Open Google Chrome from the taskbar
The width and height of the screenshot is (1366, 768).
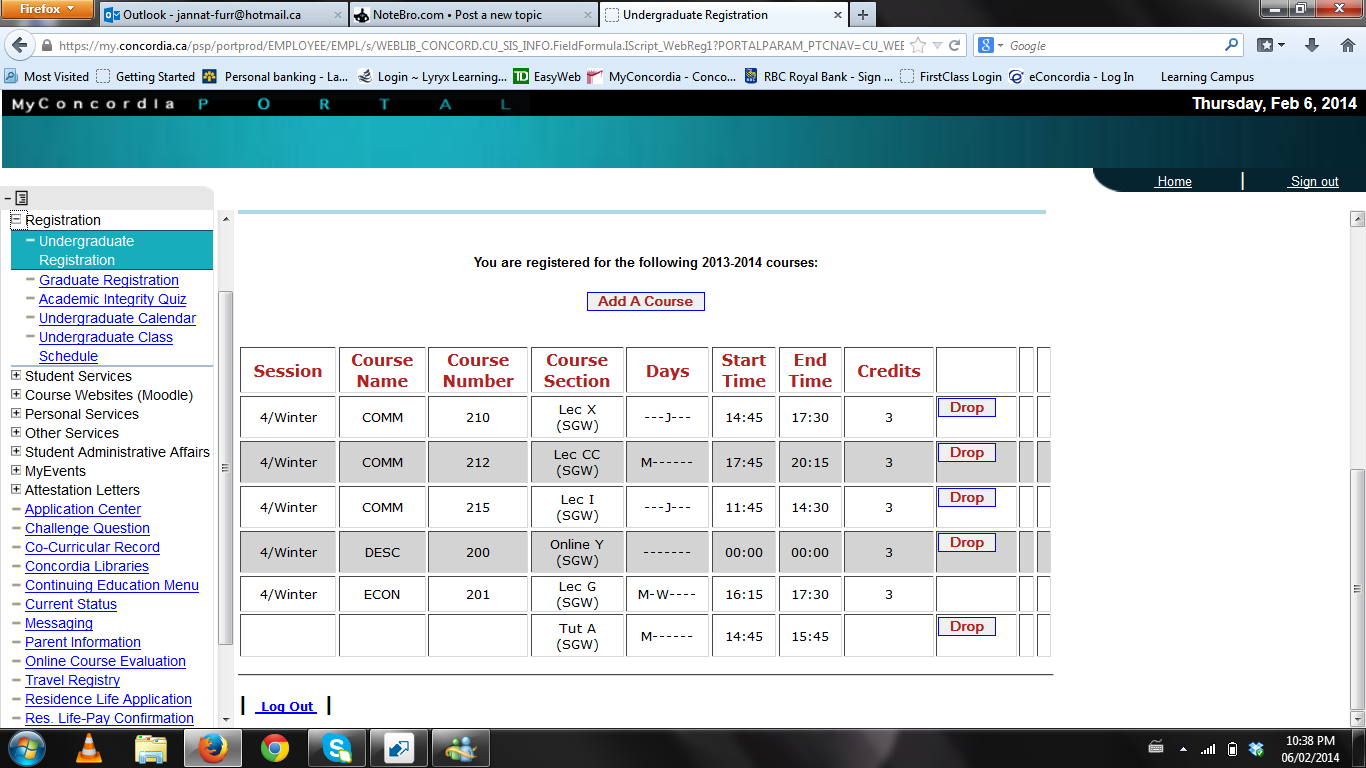tap(275, 748)
